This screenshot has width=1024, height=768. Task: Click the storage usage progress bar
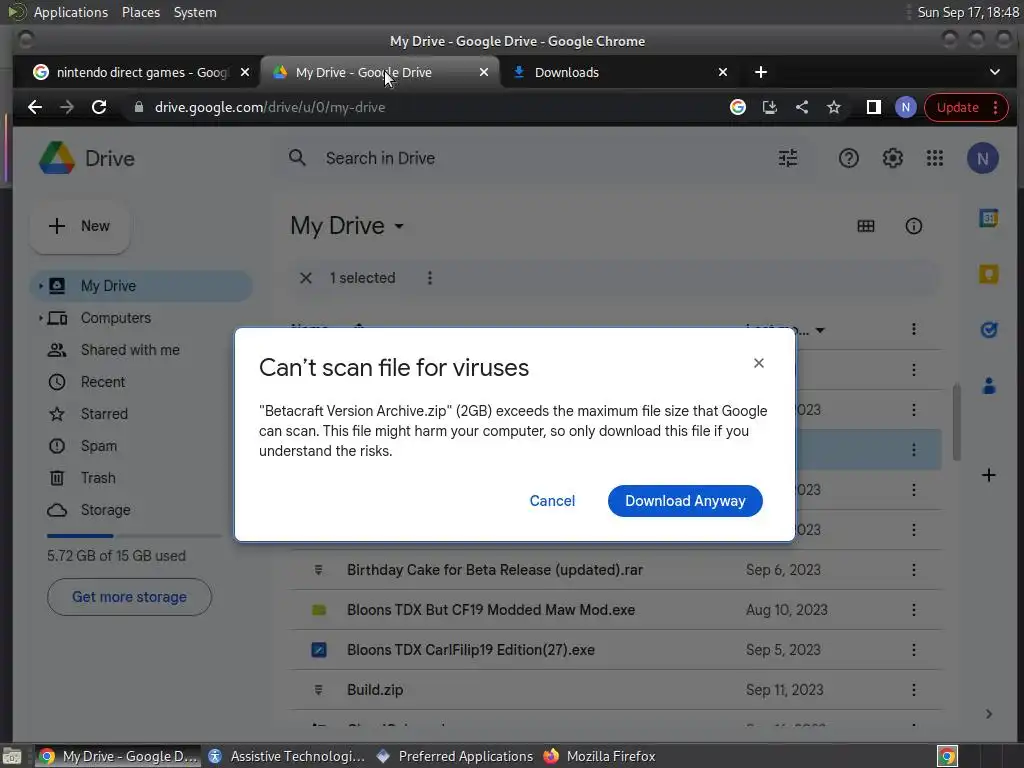134,536
